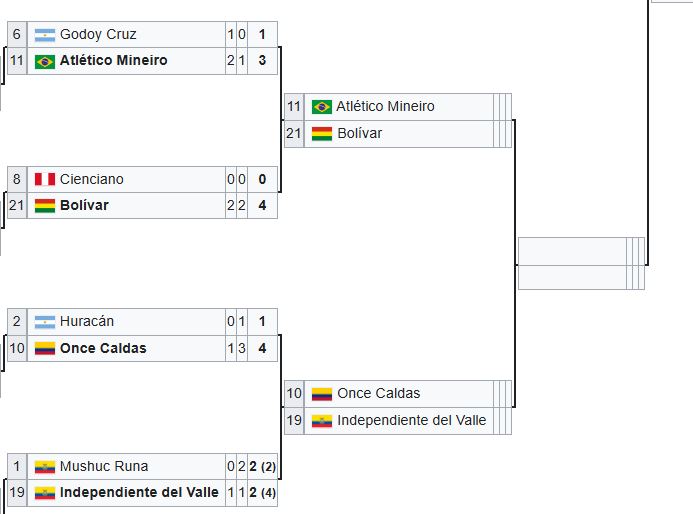This screenshot has width=693, height=514.
Task: Click the empty top semifinal team slot
Action: (x=572, y=250)
